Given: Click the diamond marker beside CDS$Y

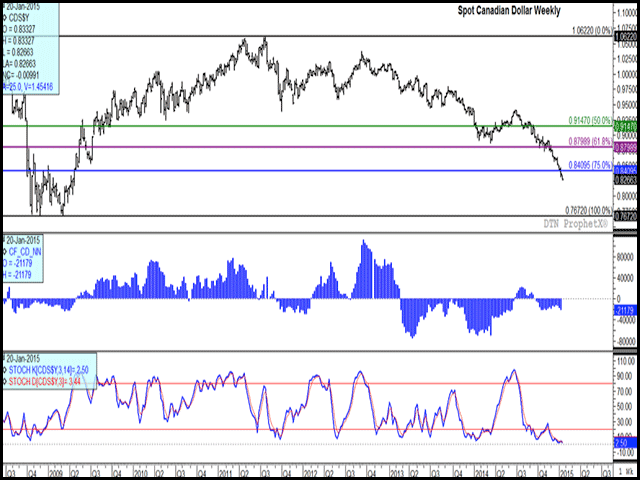Looking at the screenshot, I should (4, 17).
